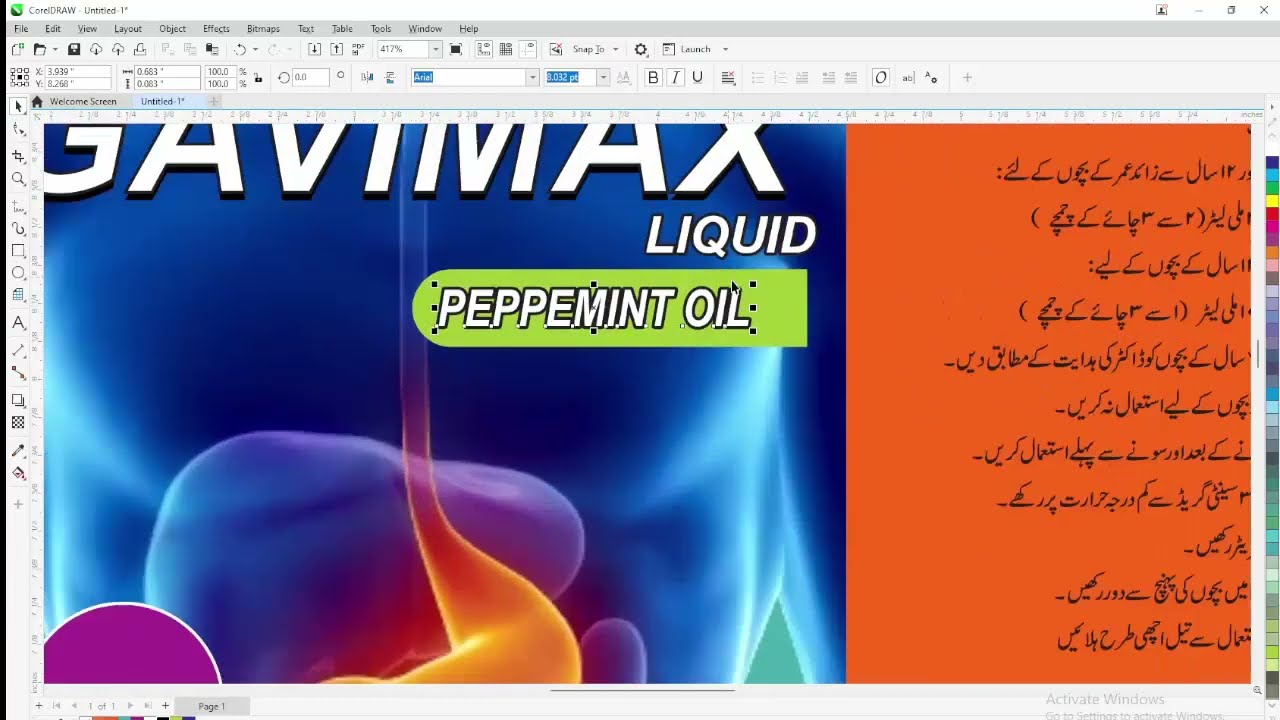Open the font size dropdown arrow
The width and height of the screenshot is (1280, 720).
pyautogui.click(x=603, y=77)
